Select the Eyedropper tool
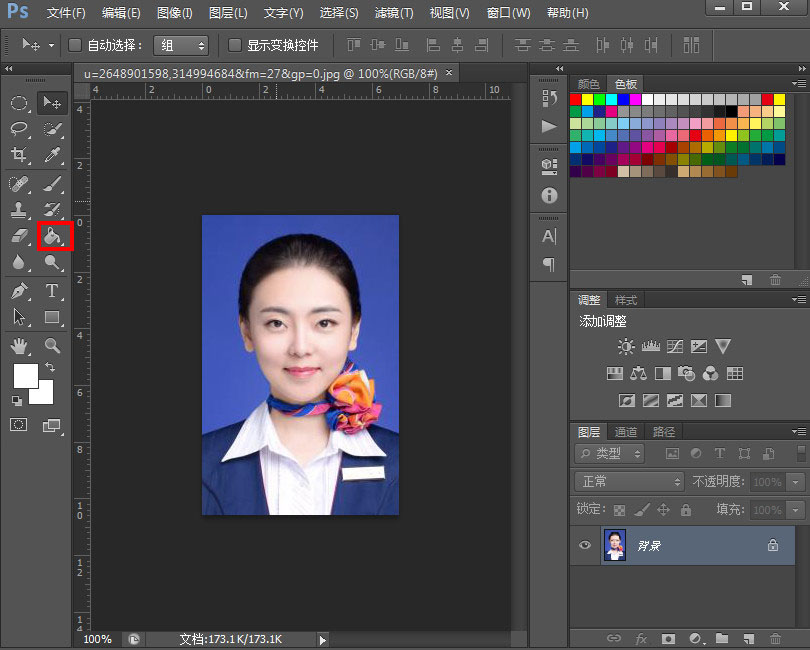Screen dimensions: 810x650 point(53,155)
